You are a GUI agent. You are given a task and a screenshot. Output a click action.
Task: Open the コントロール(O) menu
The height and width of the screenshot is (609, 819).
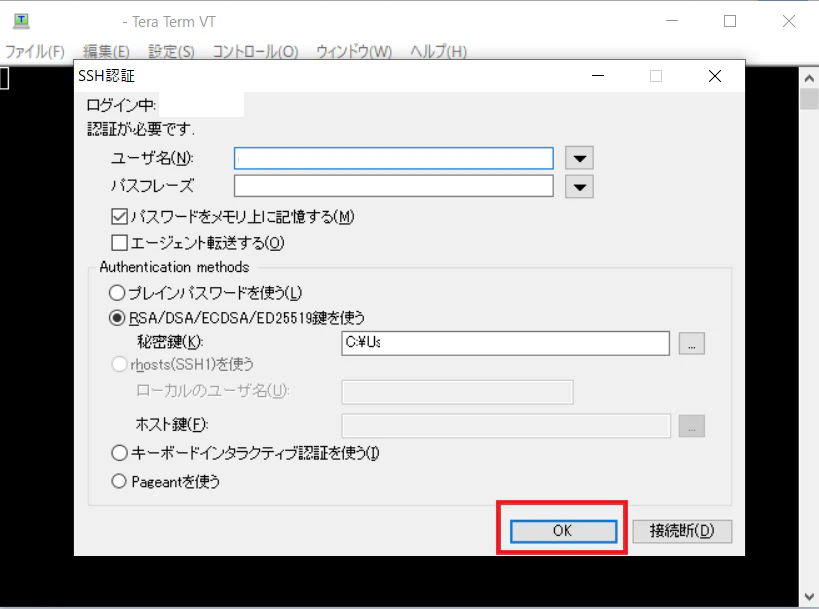point(255,52)
